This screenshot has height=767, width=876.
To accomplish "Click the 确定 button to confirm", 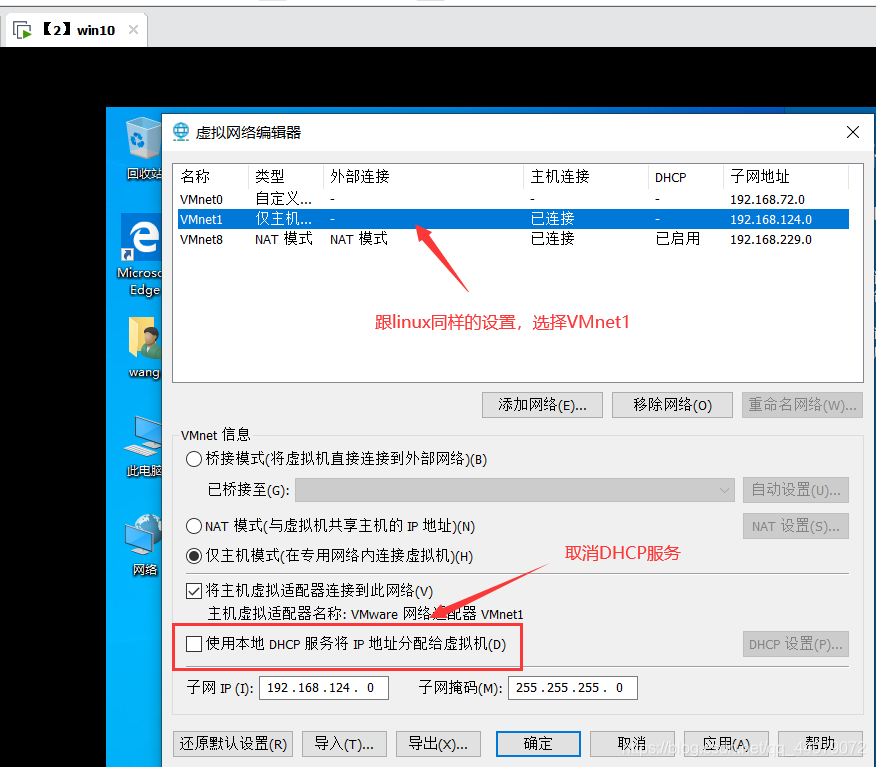I will [539, 744].
